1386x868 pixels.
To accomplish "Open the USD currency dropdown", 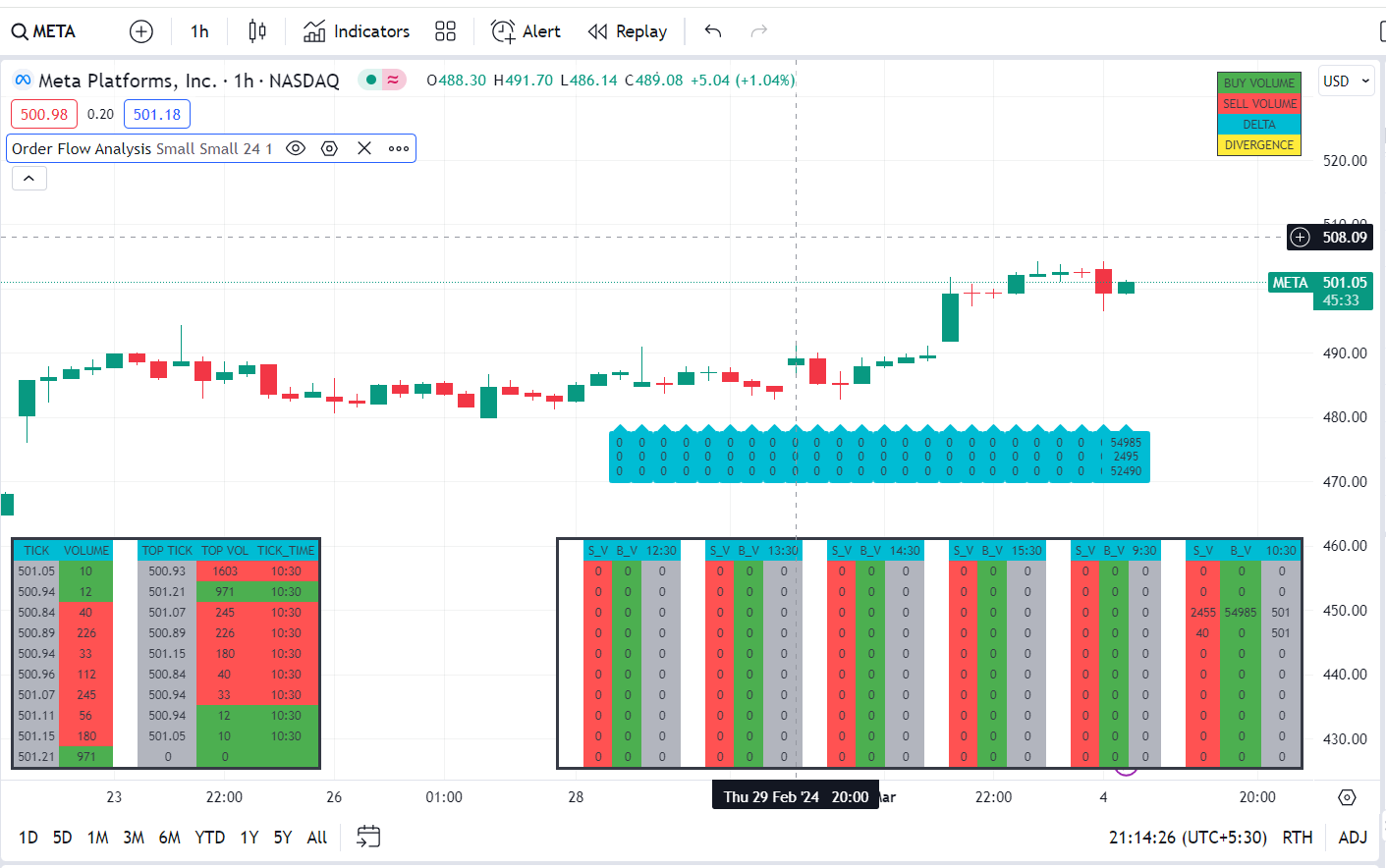I will 1346,81.
